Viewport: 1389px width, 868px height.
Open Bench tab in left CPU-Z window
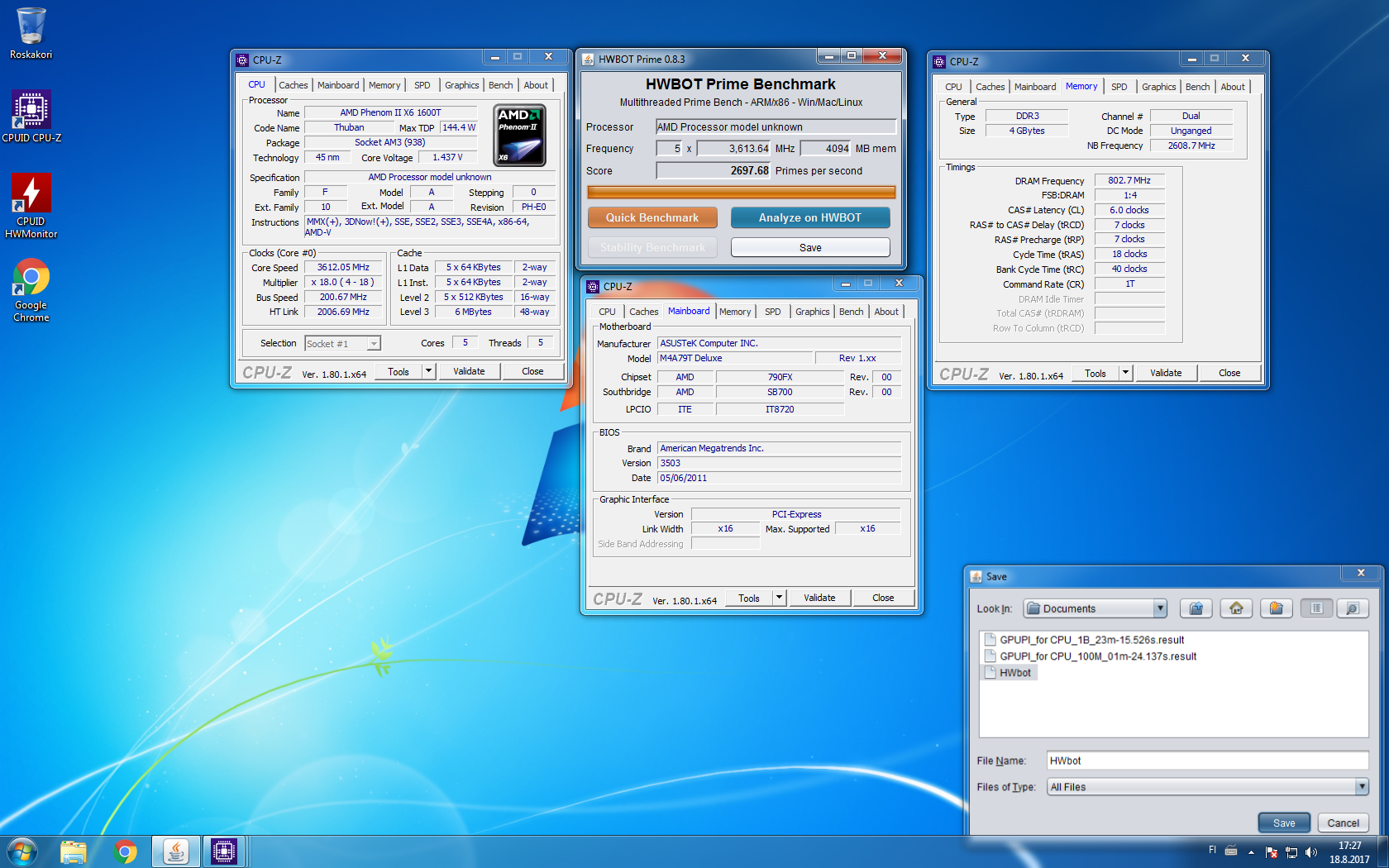tap(500, 85)
